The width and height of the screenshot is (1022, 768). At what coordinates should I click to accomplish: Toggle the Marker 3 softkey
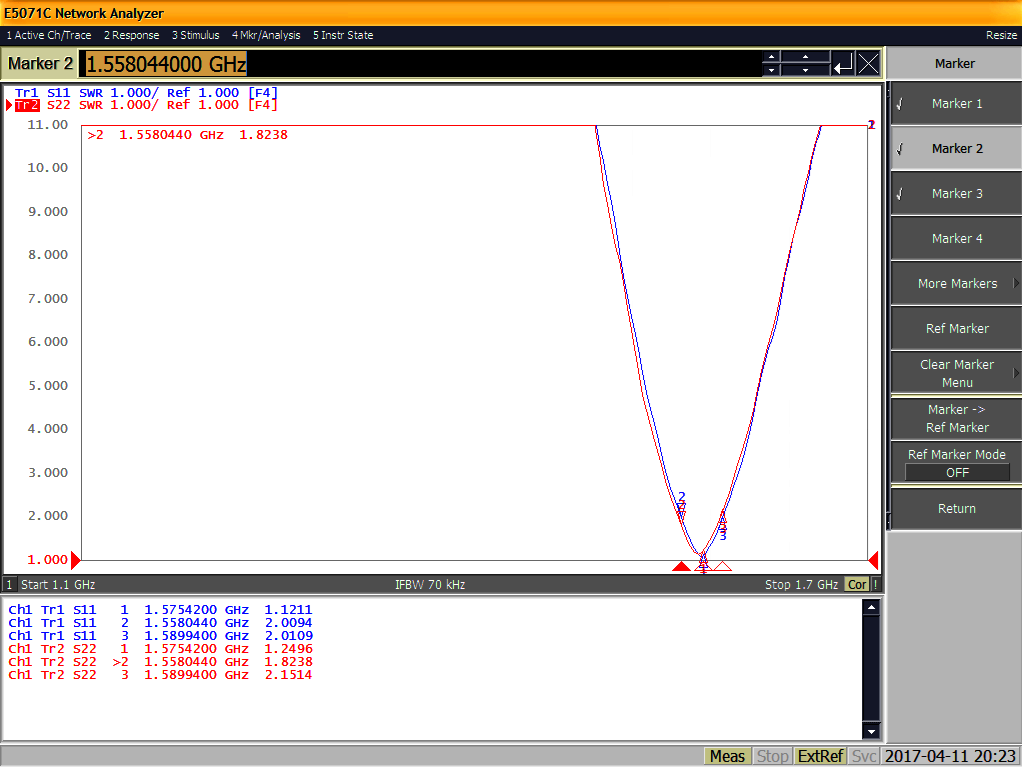tap(956, 194)
